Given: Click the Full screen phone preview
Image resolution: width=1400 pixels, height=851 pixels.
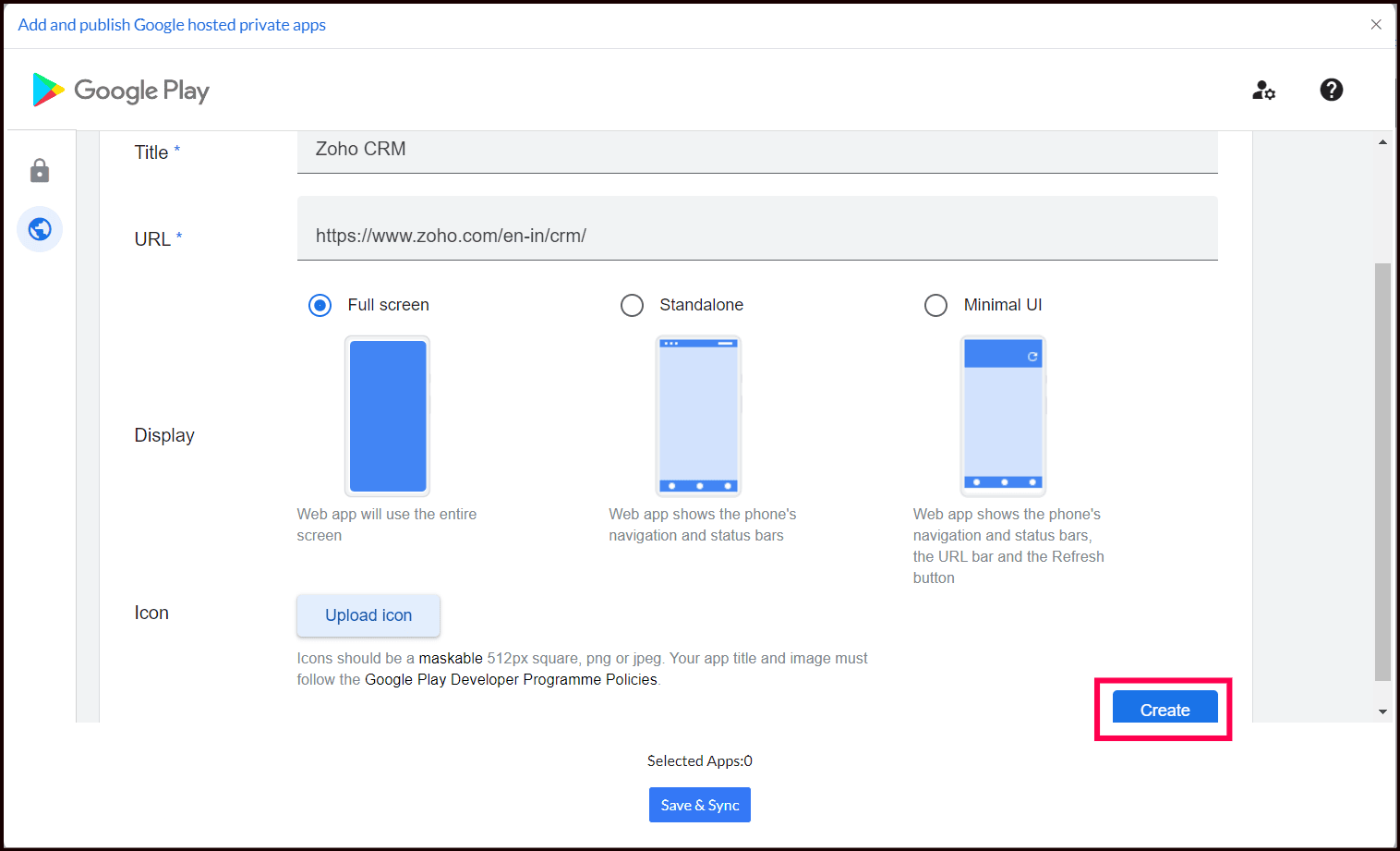Looking at the screenshot, I should 388,416.
